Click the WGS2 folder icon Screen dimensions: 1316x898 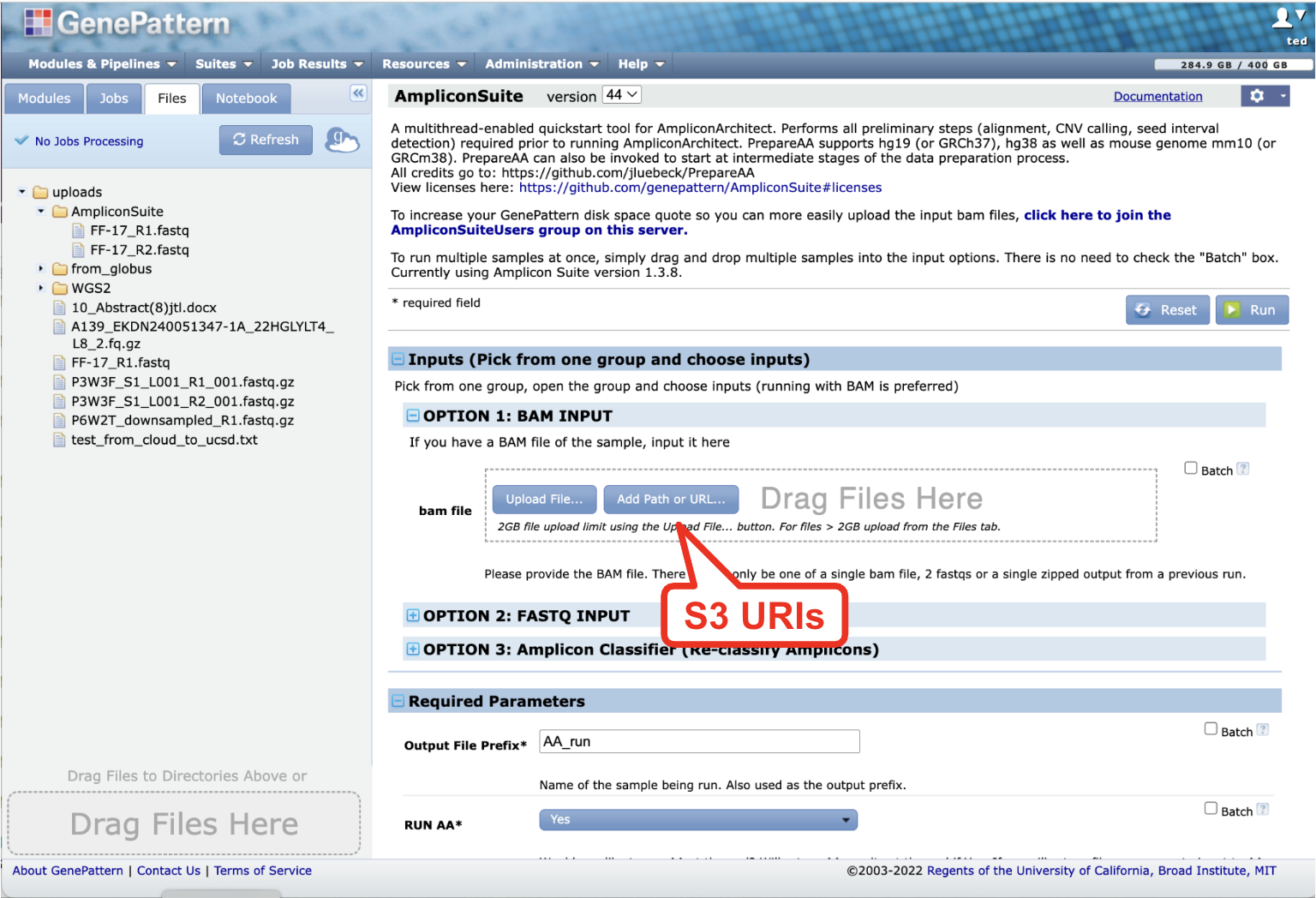pyautogui.click(x=59, y=288)
